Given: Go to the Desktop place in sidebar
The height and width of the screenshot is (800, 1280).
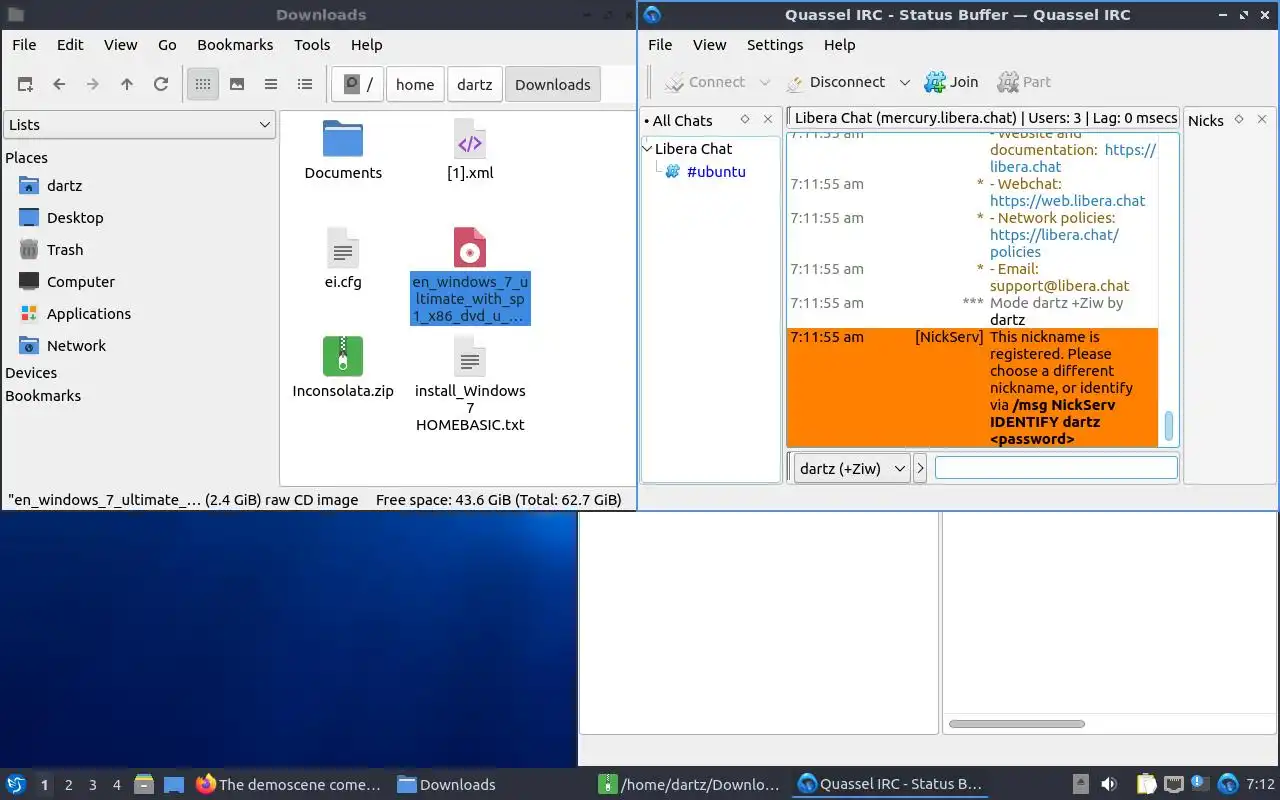Looking at the screenshot, I should 75,218.
